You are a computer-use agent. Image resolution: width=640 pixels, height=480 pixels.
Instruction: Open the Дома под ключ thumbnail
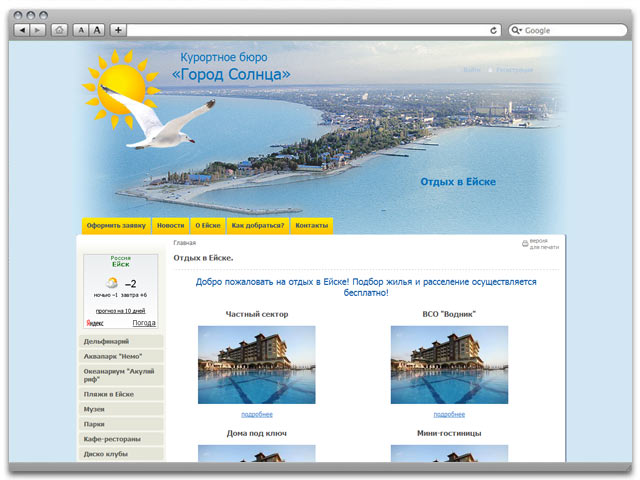(257, 453)
